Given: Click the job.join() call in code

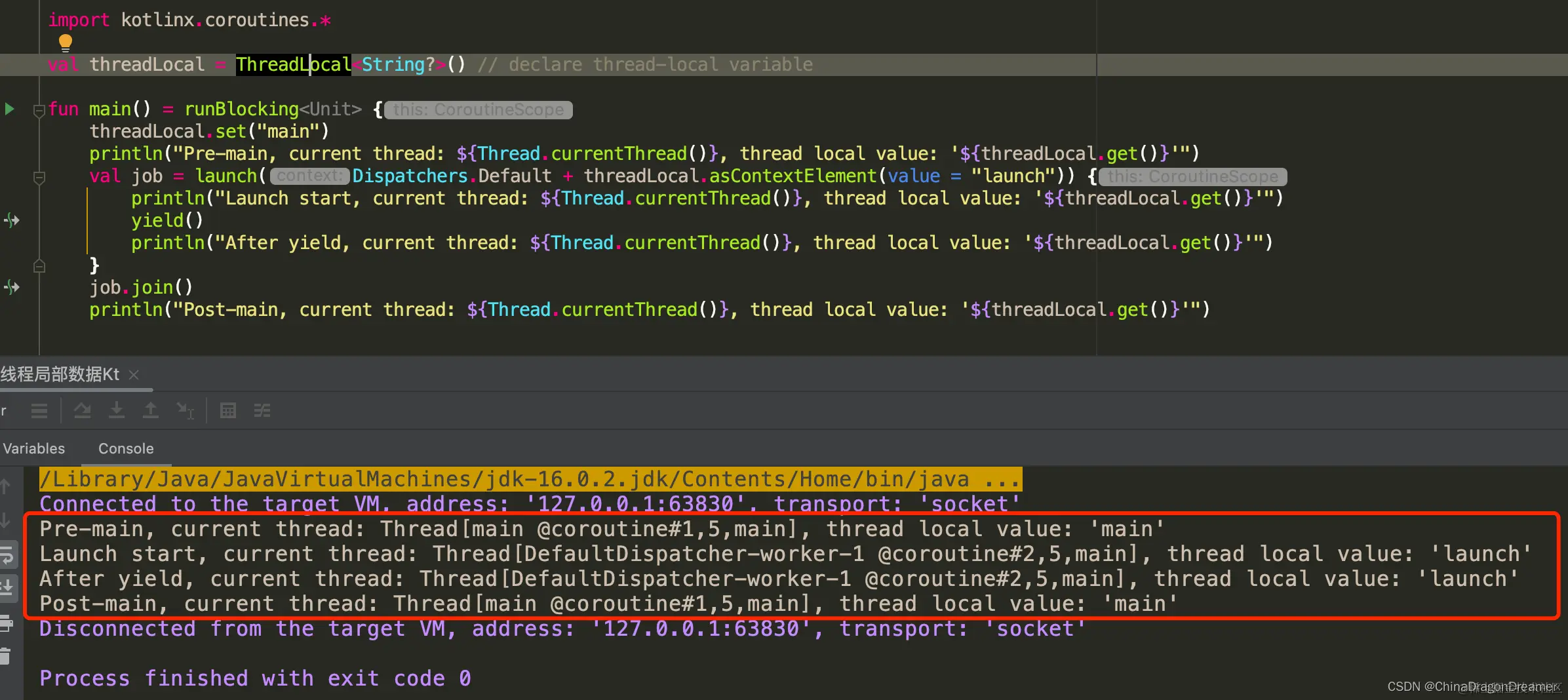Looking at the screenshot, I should click(x=141, y=288).
